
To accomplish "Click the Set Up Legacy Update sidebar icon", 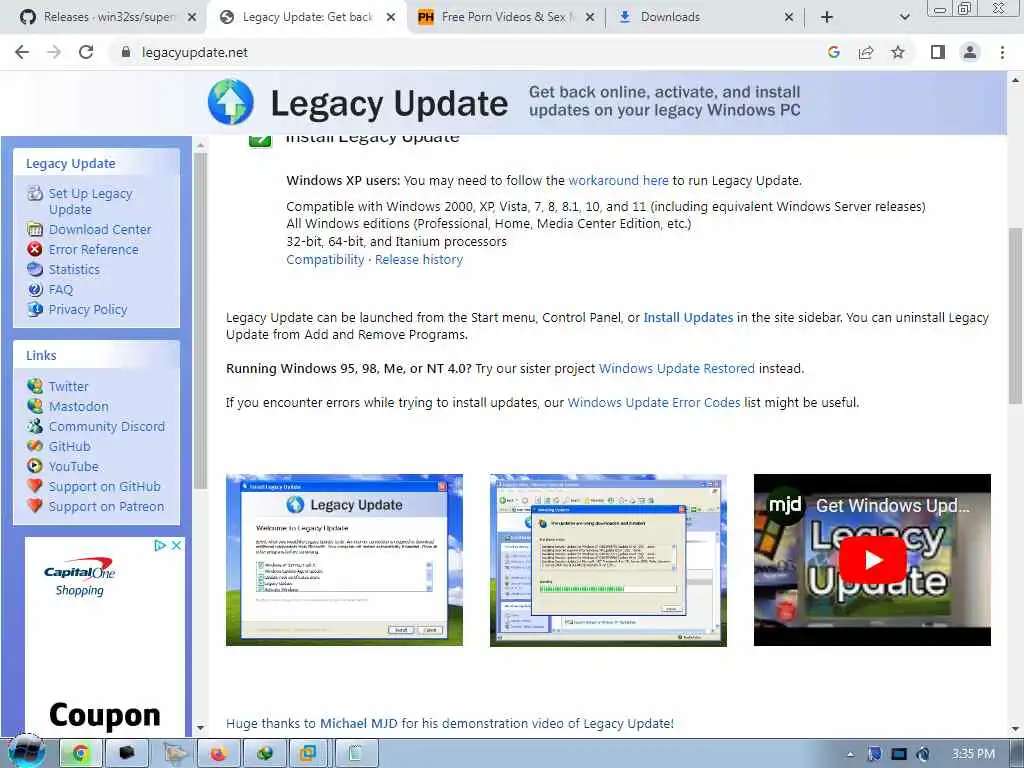I will pyautogui.click(x=35, y=193).
